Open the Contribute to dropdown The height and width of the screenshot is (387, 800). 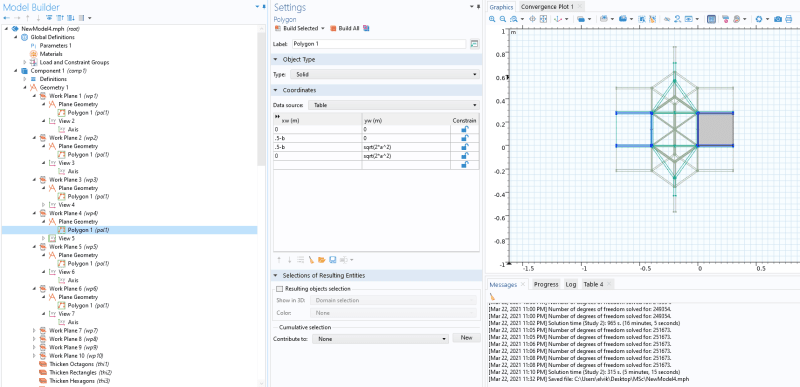pyautogui.click(x=380, y=338)
